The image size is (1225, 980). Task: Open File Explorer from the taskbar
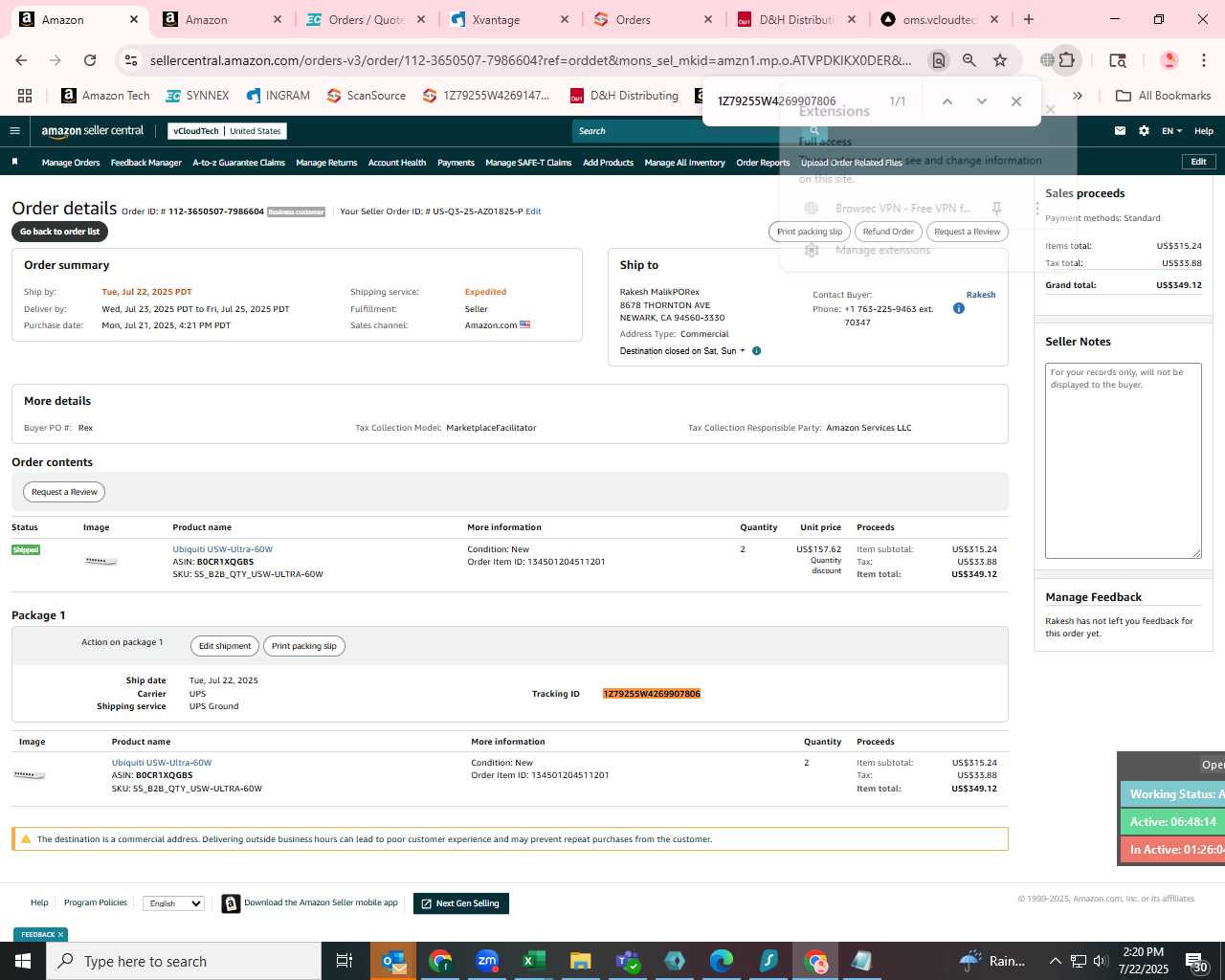click(x=580, y=961)
